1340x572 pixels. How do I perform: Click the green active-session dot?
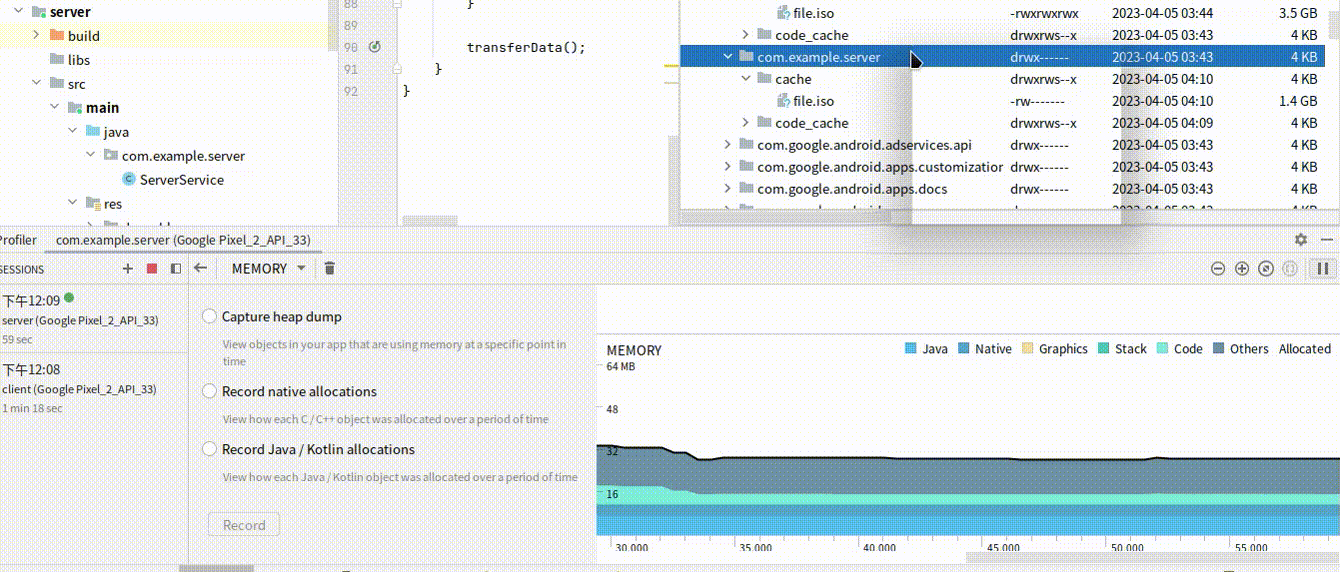pos(69,297)
